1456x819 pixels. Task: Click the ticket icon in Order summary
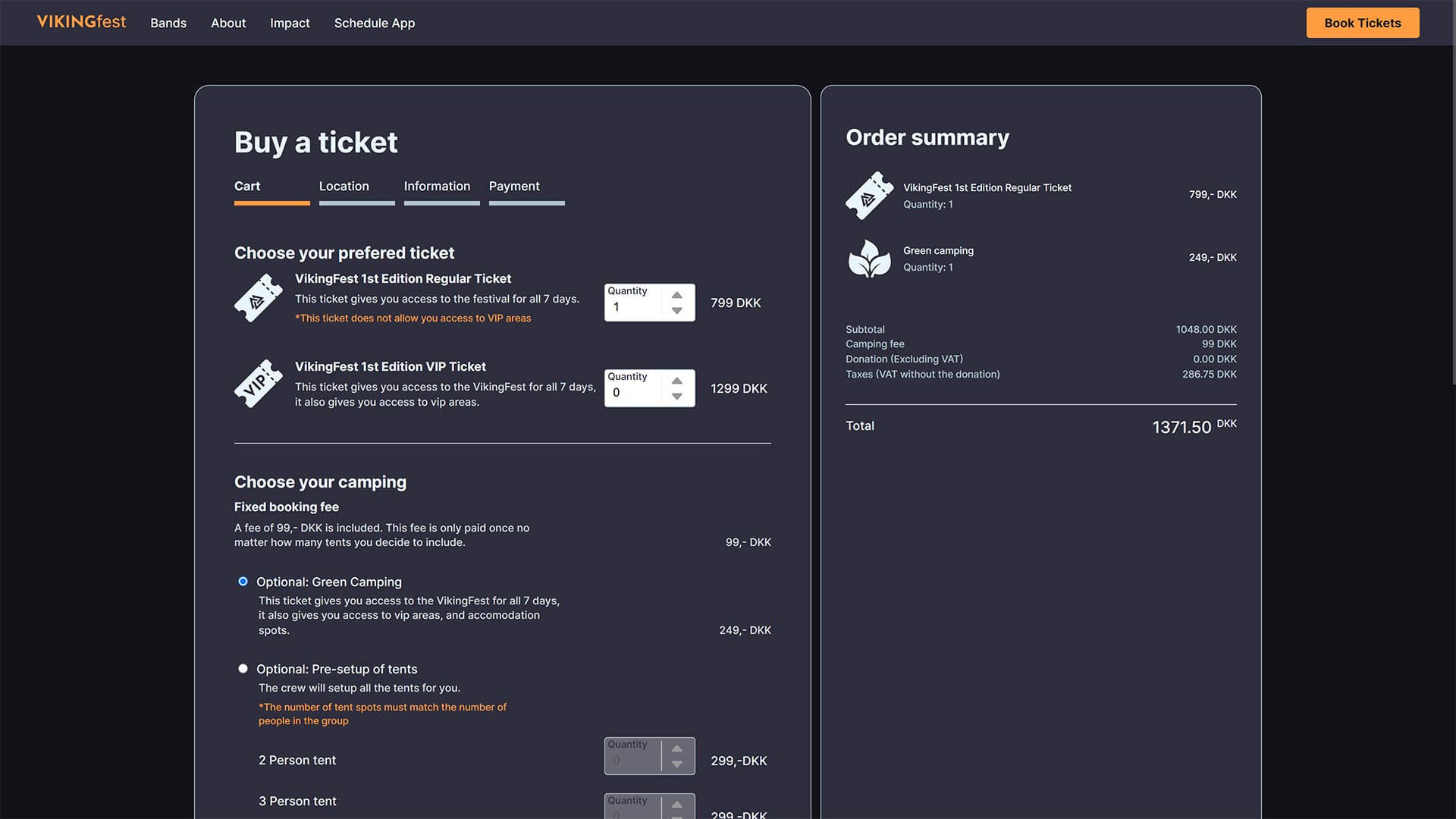(x=870, y=196)
